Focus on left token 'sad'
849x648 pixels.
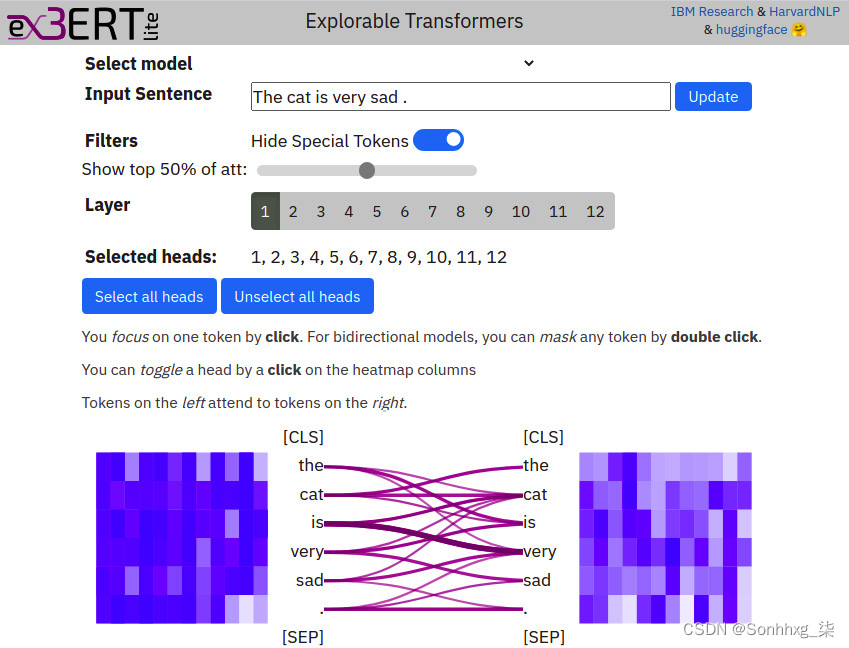310,580
